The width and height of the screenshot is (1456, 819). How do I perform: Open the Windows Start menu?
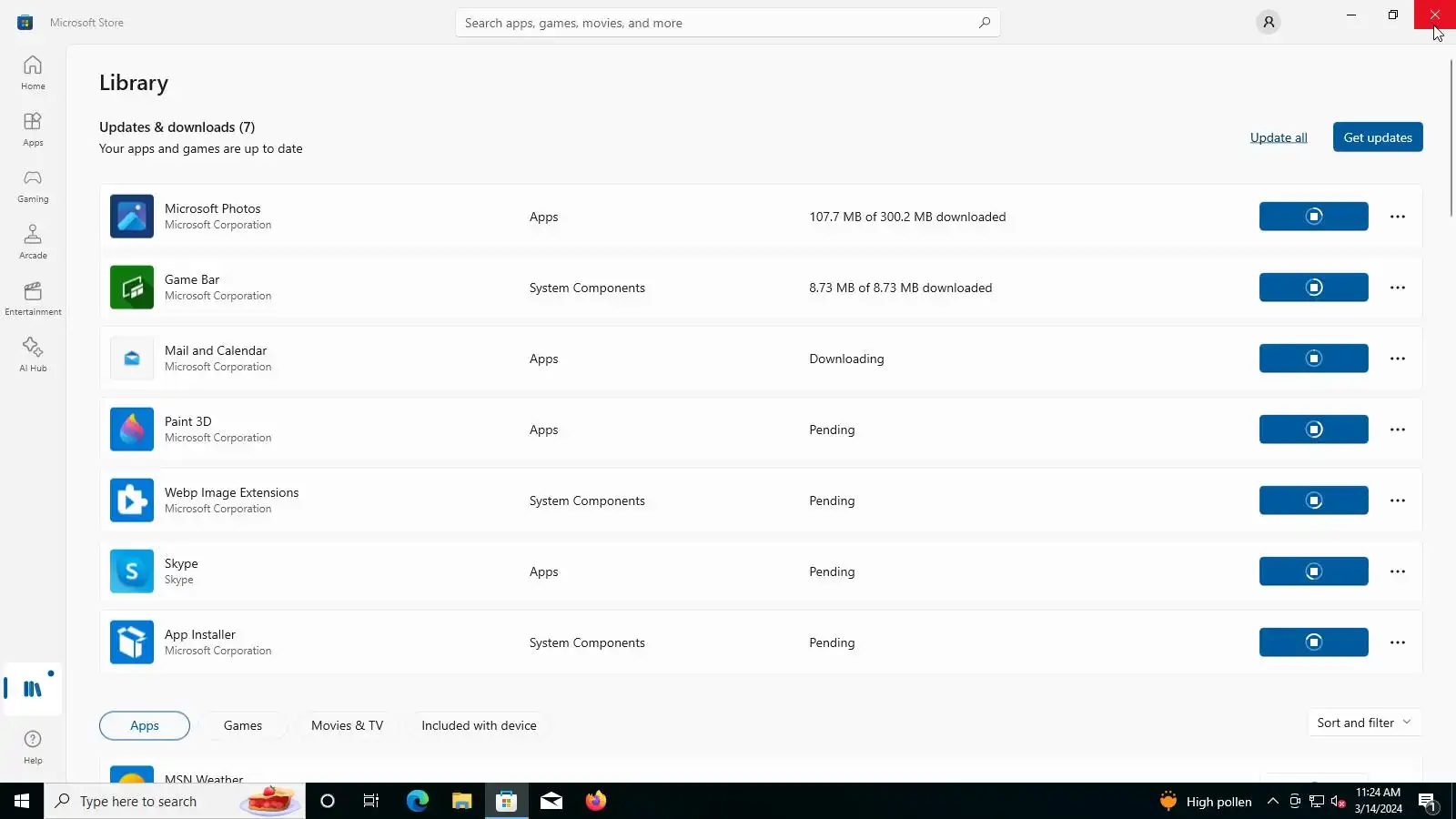[22, 801]
